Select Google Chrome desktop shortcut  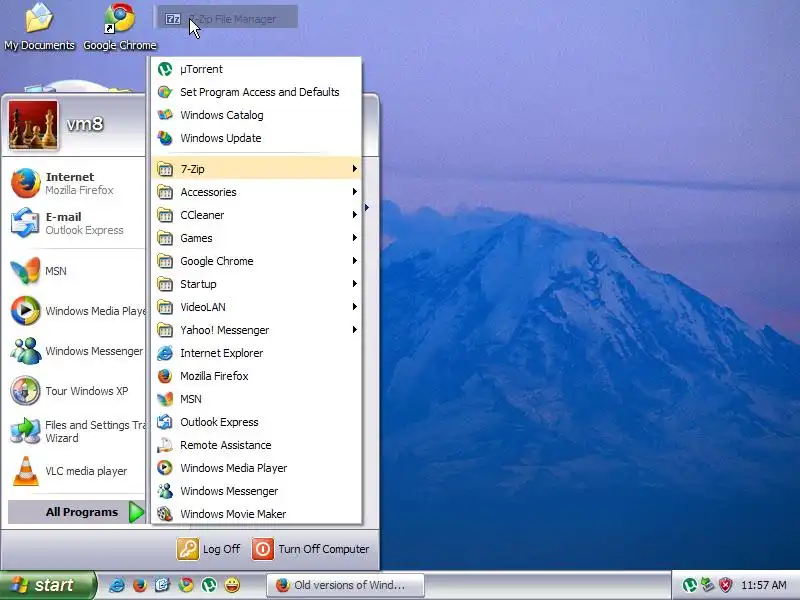(120, 27)
